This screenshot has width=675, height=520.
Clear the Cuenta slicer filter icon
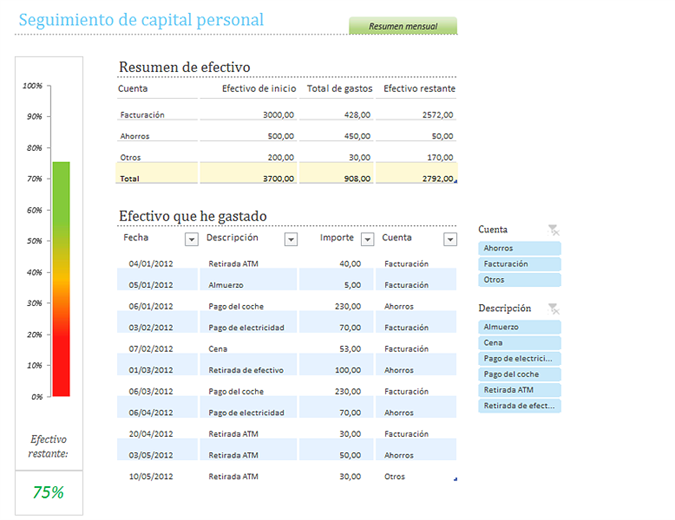pyautogui.click(x=553, y=230)
